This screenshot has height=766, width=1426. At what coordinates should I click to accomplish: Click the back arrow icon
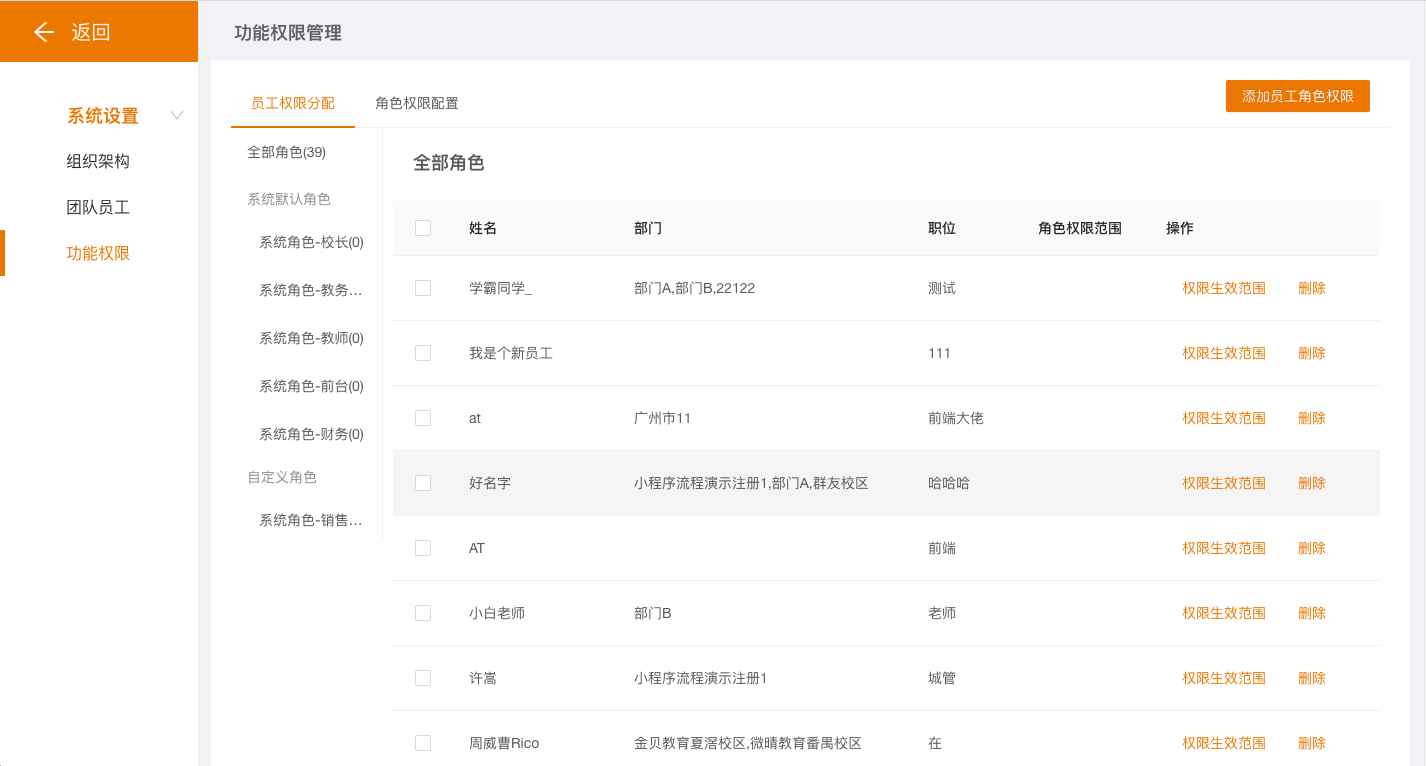43,32
